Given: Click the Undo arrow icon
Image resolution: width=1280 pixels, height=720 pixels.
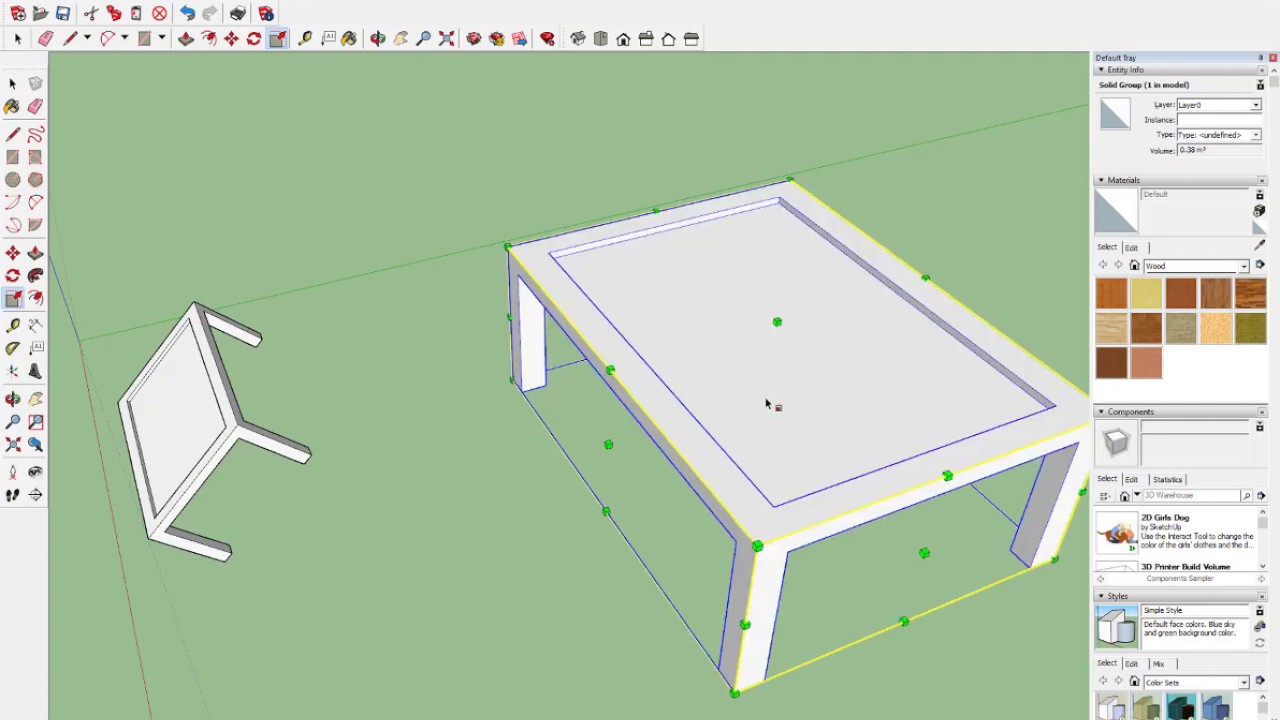Looking at the screenshot, I should [x=187, y=13].
